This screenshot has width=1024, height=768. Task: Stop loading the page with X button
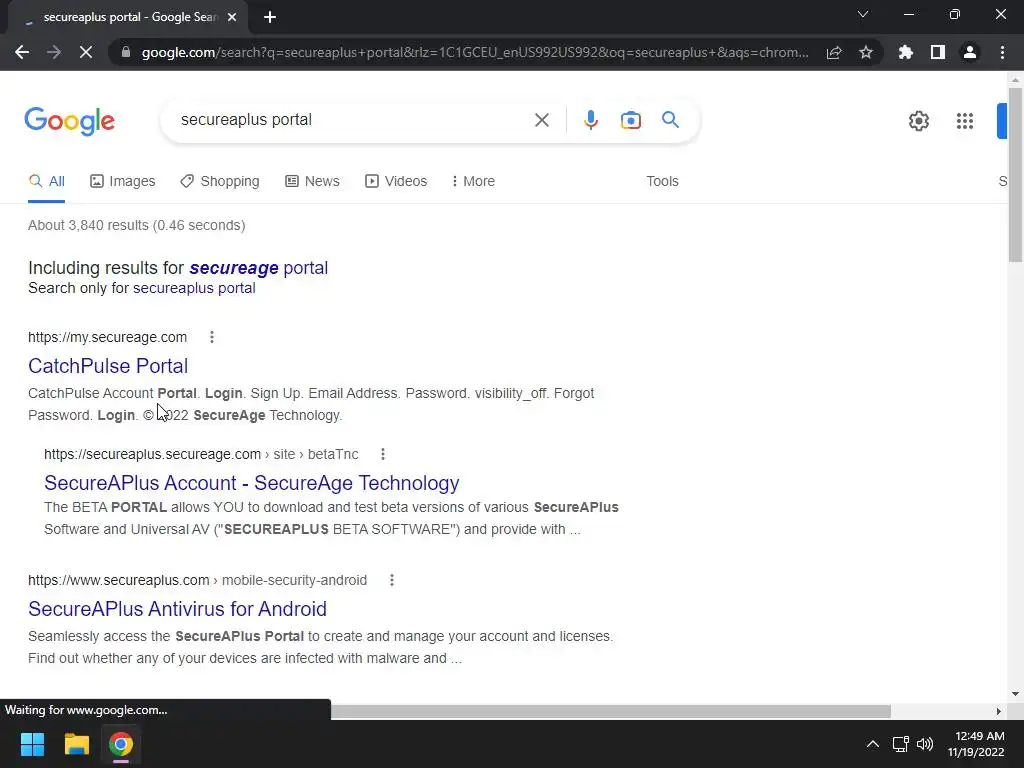coord(86,52)
